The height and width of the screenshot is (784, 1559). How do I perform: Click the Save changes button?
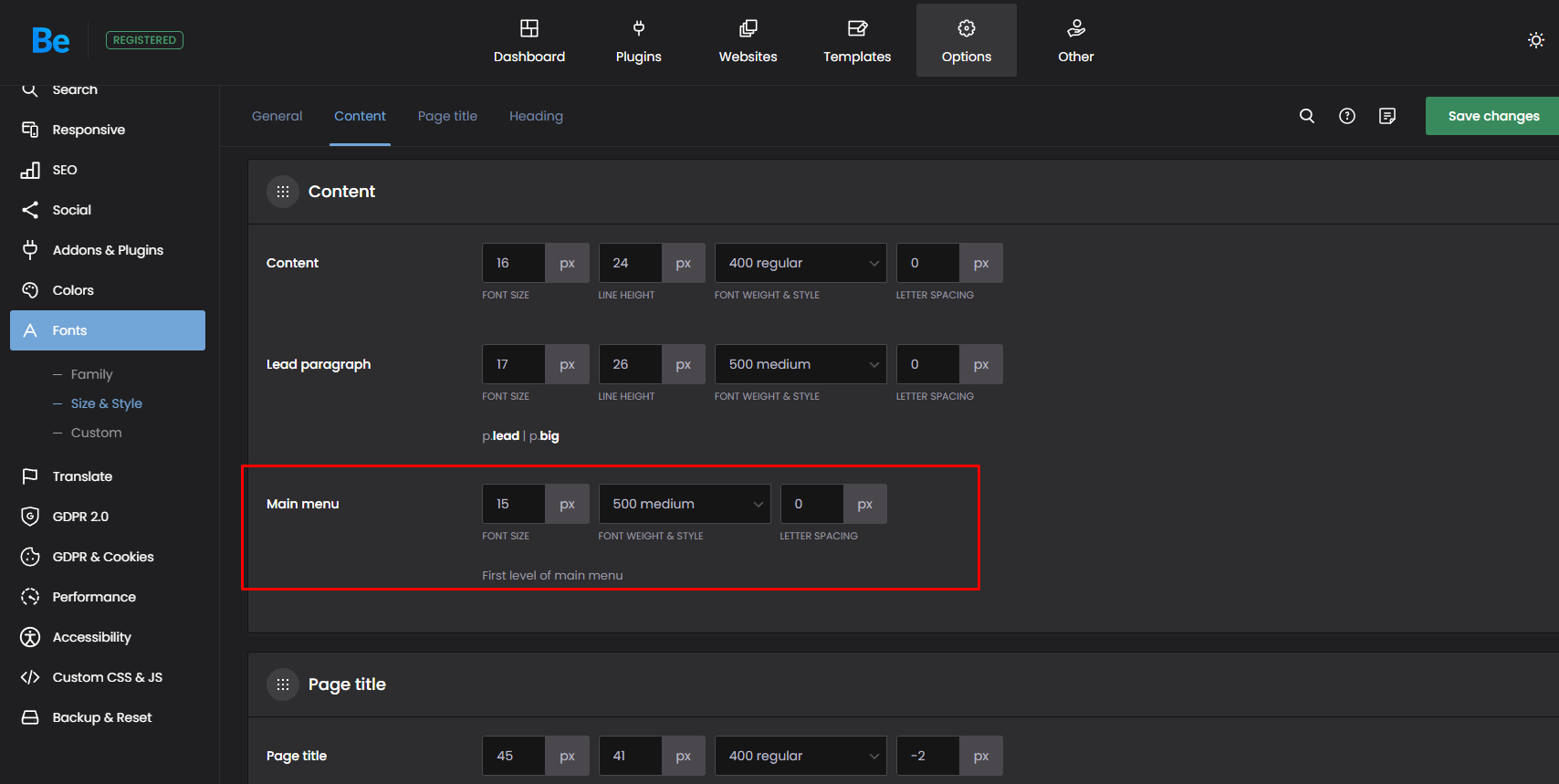(1492, 116)
